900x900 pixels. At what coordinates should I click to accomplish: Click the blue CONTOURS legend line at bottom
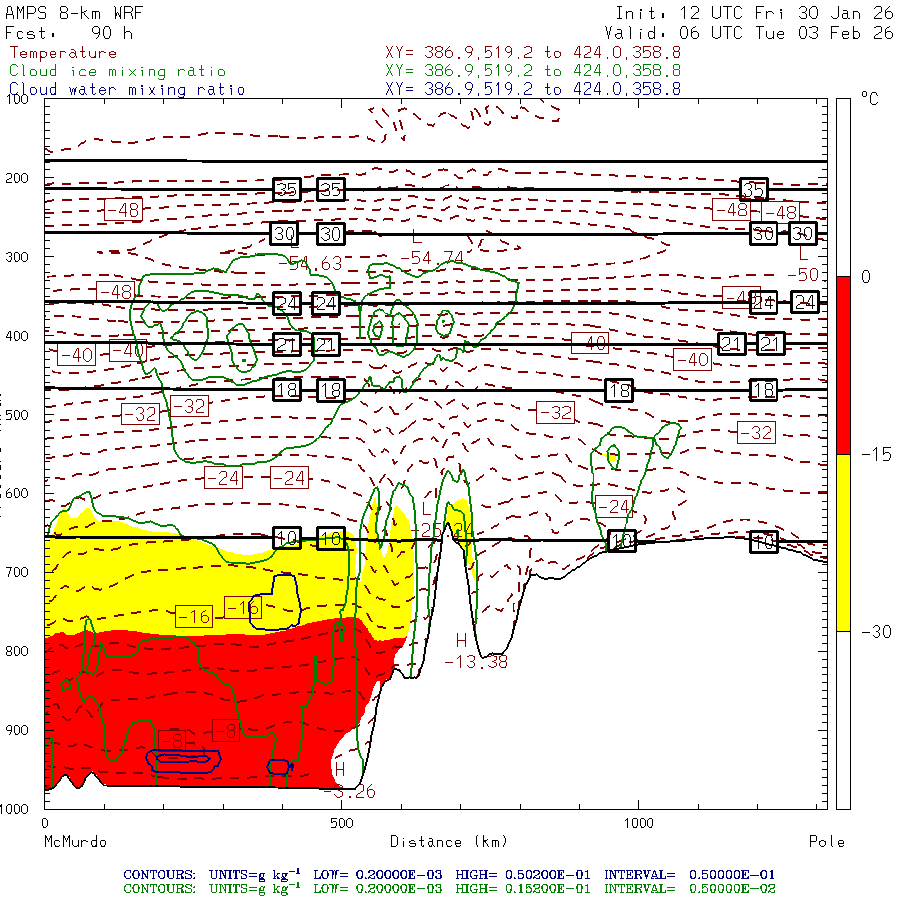click(449, 875)
